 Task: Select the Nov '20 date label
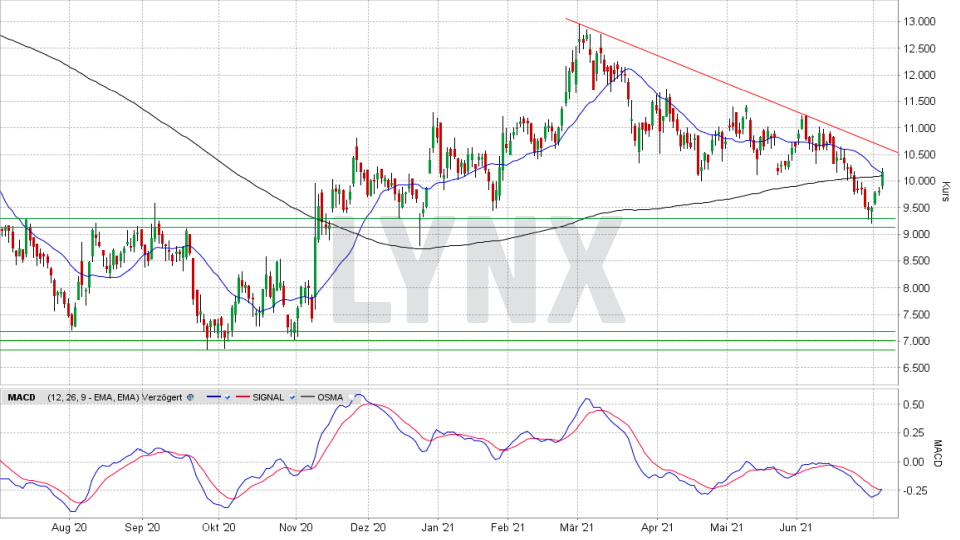click(297, 527)
